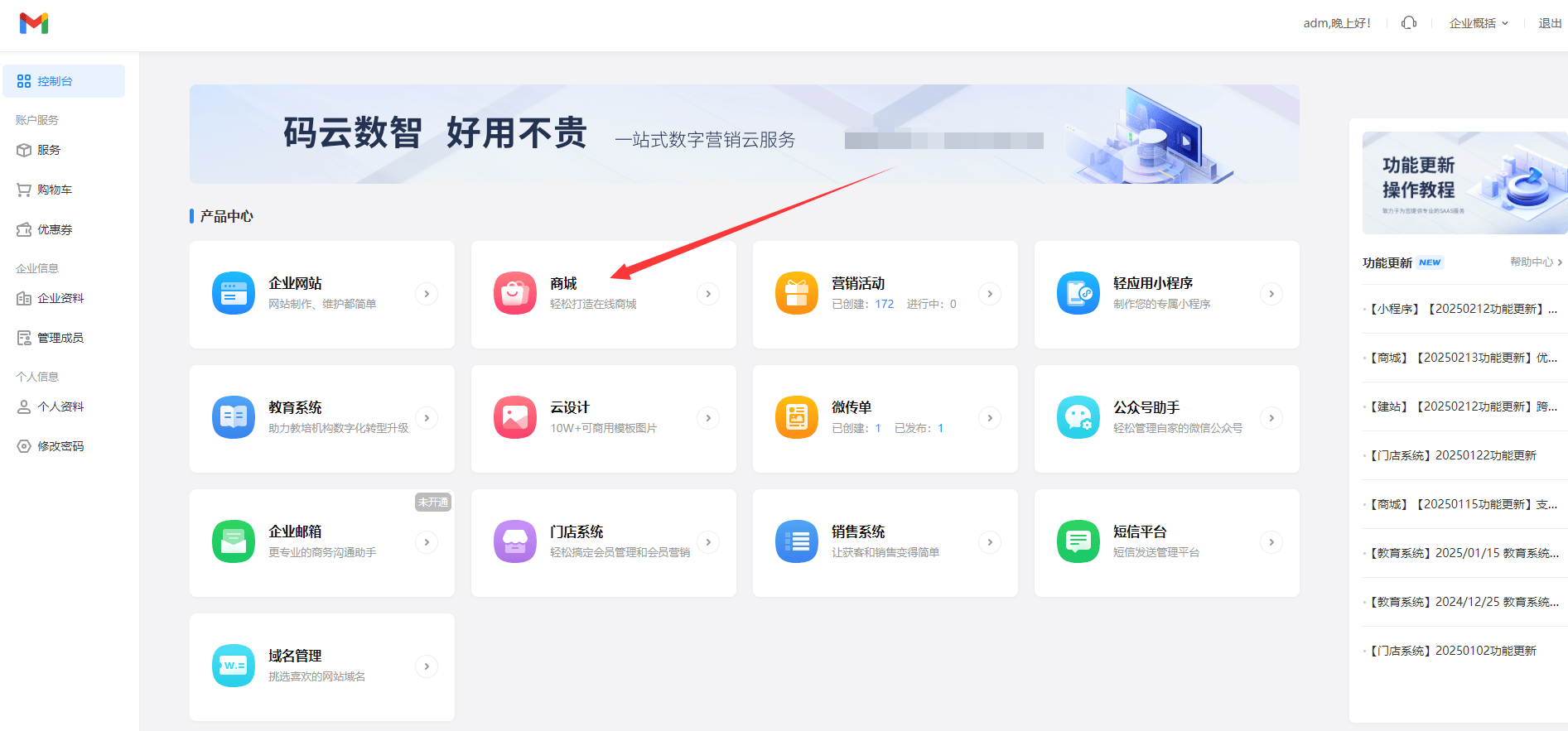Open the 教育系统 book icon

[x=233, y=418]
